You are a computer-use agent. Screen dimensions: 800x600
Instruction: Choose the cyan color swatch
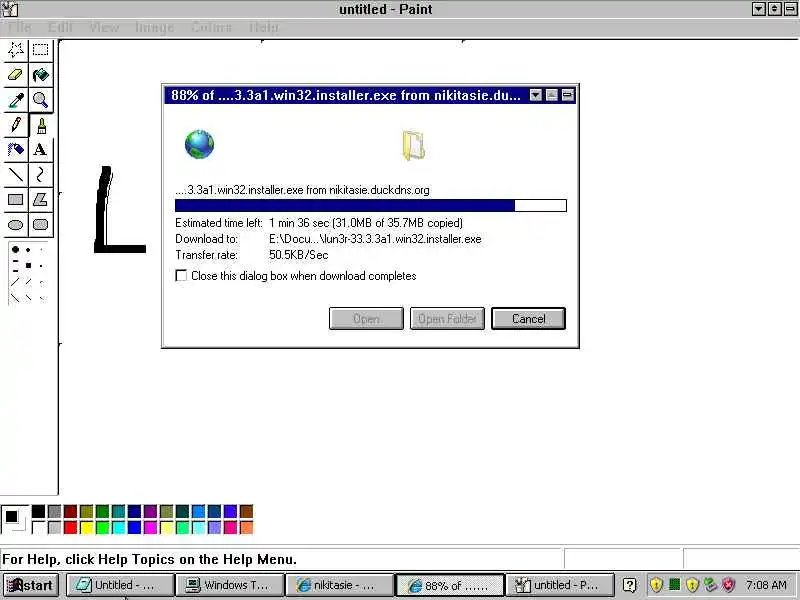[x=118, y=527]
